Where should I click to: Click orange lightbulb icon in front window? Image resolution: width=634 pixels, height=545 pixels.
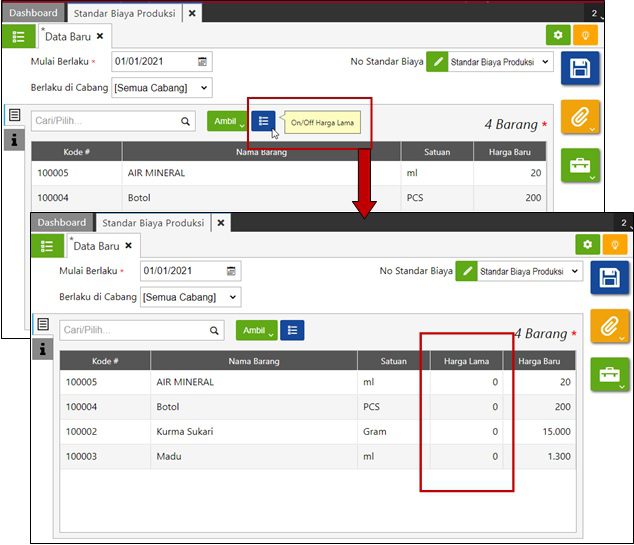click(615, 244)
